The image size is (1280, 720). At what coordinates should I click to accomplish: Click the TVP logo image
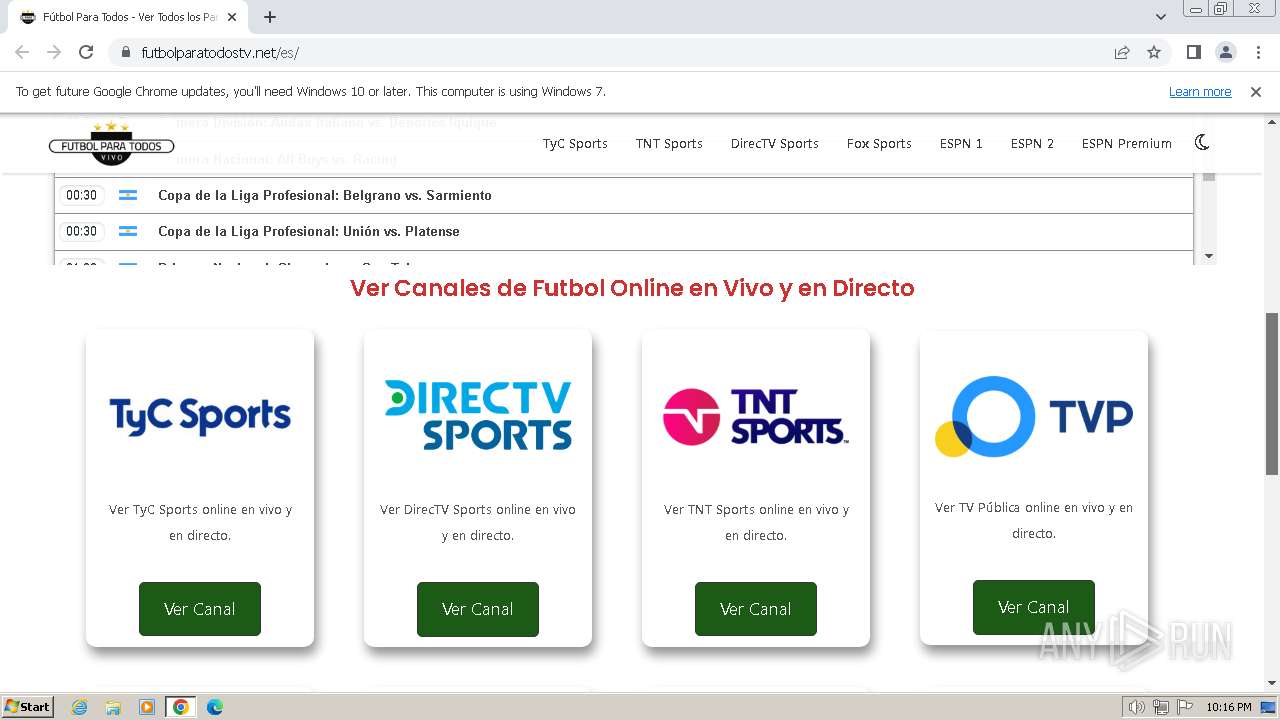[x=1034, y=416]
